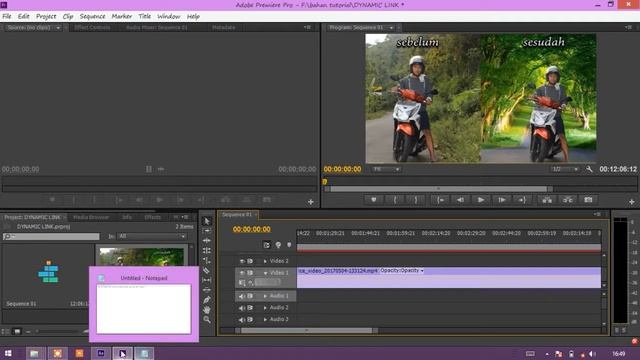Toggle sync lock on Audio 1

(250, 296)
